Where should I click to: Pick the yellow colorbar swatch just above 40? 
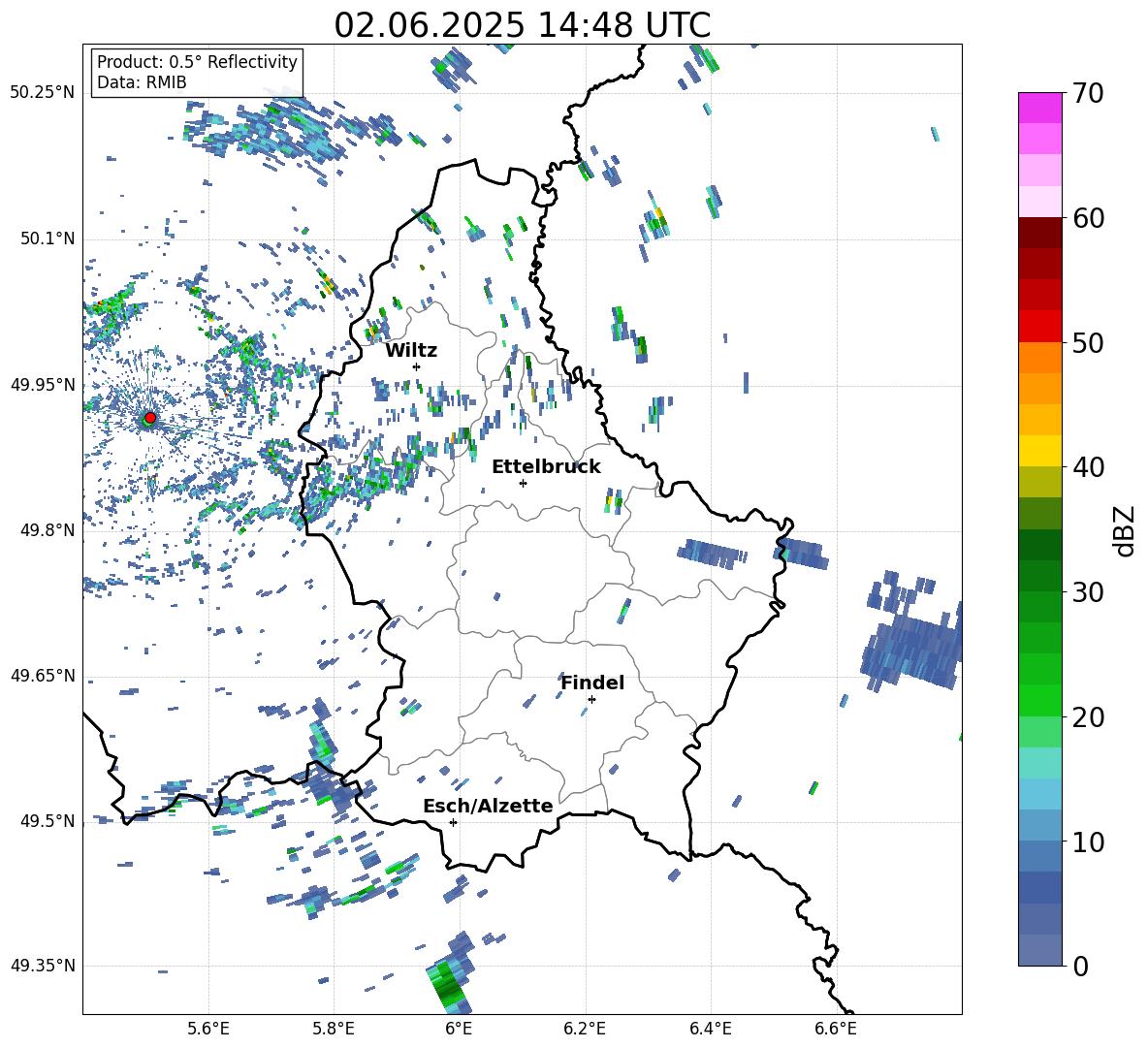pyautogui.click(x=1039, y=451)
